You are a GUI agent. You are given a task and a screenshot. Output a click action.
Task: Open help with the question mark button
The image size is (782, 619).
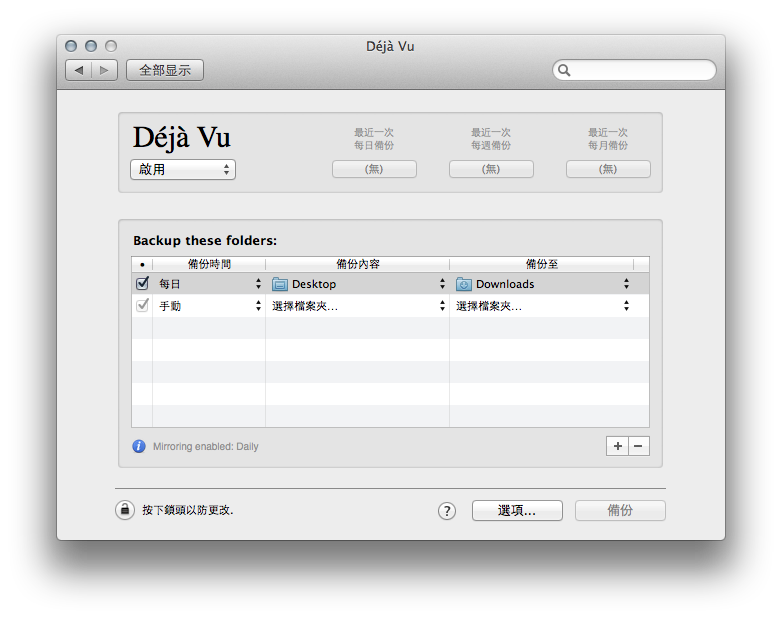447,511
